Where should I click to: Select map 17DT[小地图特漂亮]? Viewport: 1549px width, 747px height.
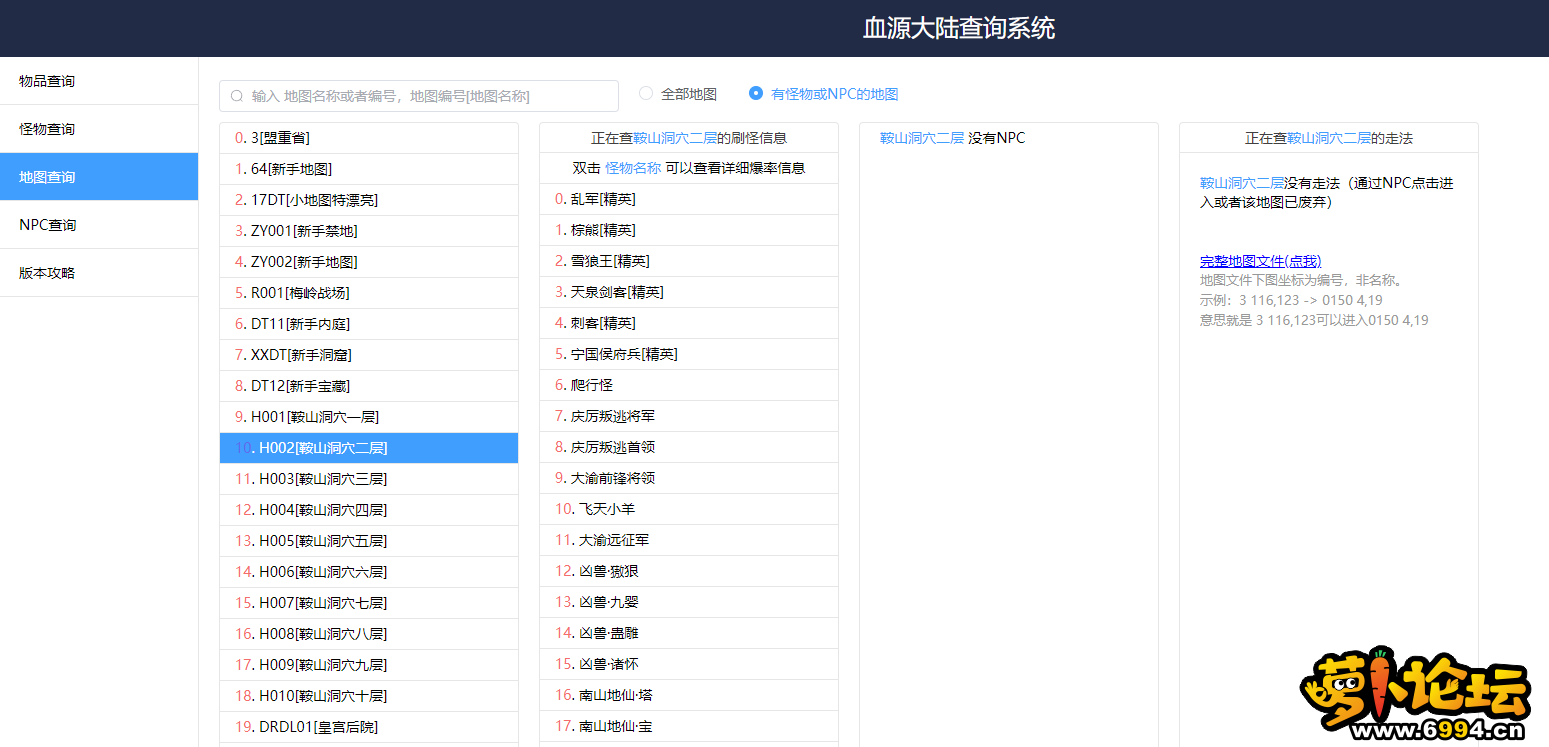coord(369,200)
